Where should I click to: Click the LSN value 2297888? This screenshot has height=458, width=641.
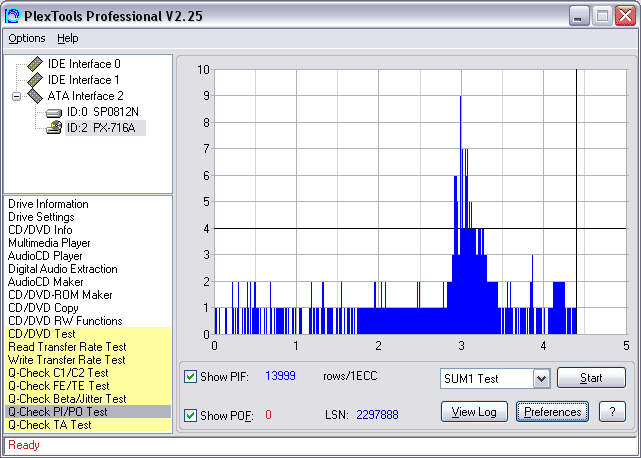377,415
